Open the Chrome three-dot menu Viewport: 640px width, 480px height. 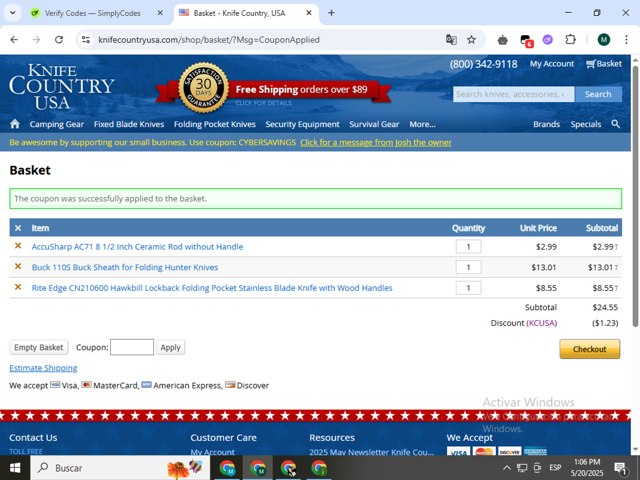coord(626,40)
